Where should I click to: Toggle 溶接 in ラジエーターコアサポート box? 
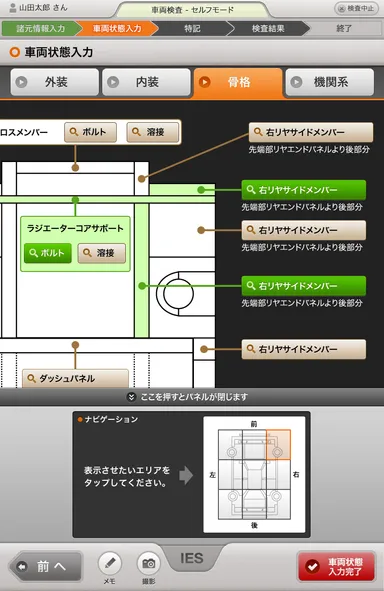tap(102, 253)
